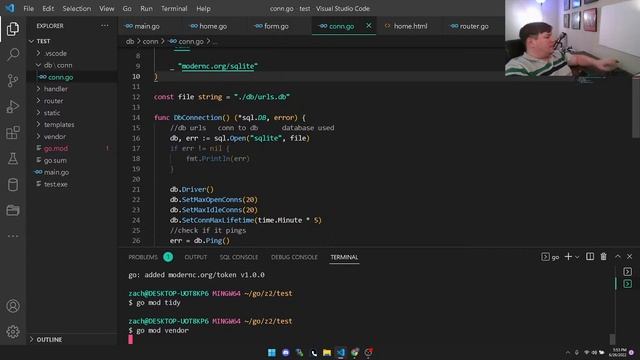Switch to the home.html tab
Image resolution: width=640 pixels, height=360 pixels.
(411, 26)
